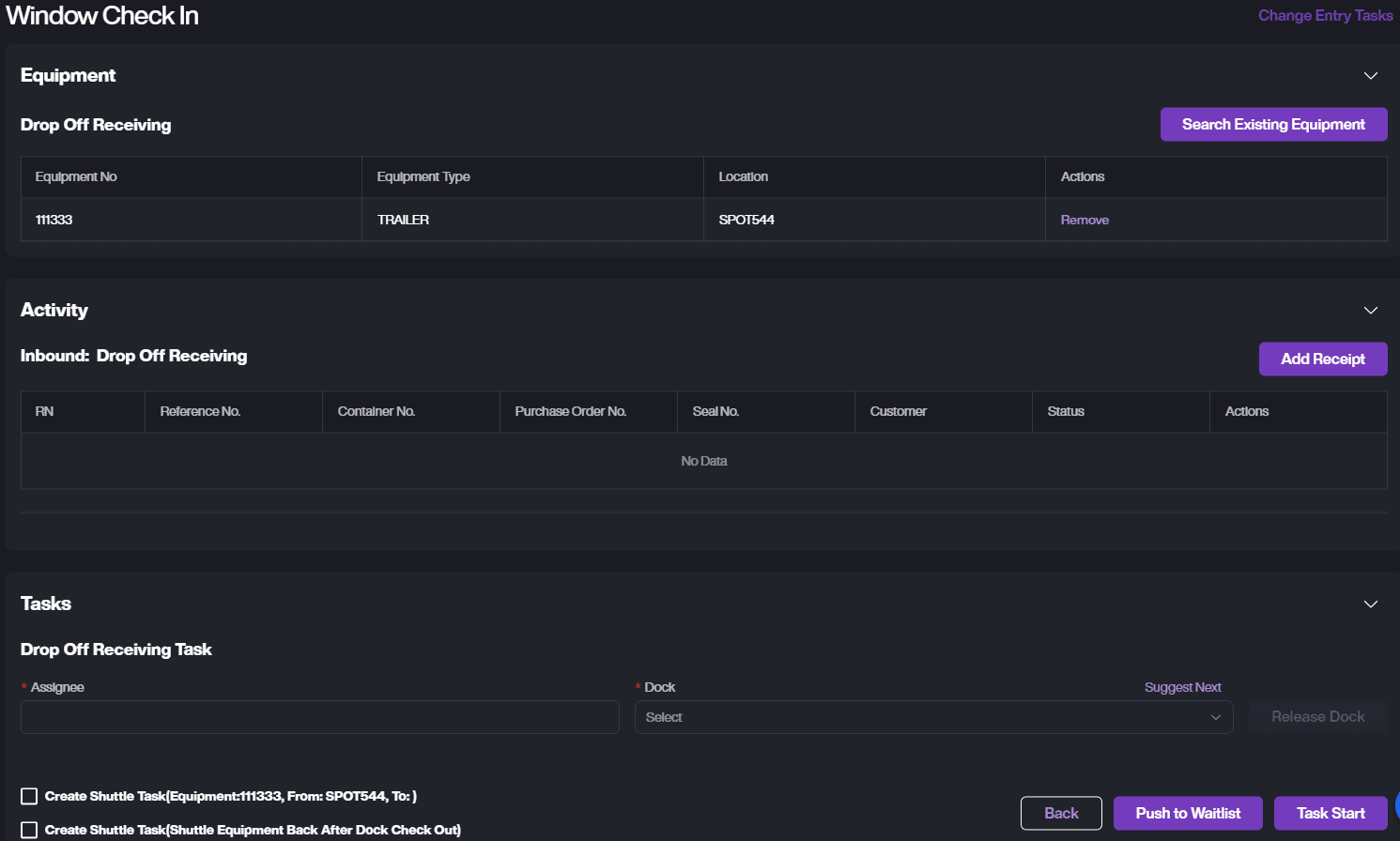1400x841 pixels.
Task: Select the SPOT544 location cell
Action: click(746, 220)
